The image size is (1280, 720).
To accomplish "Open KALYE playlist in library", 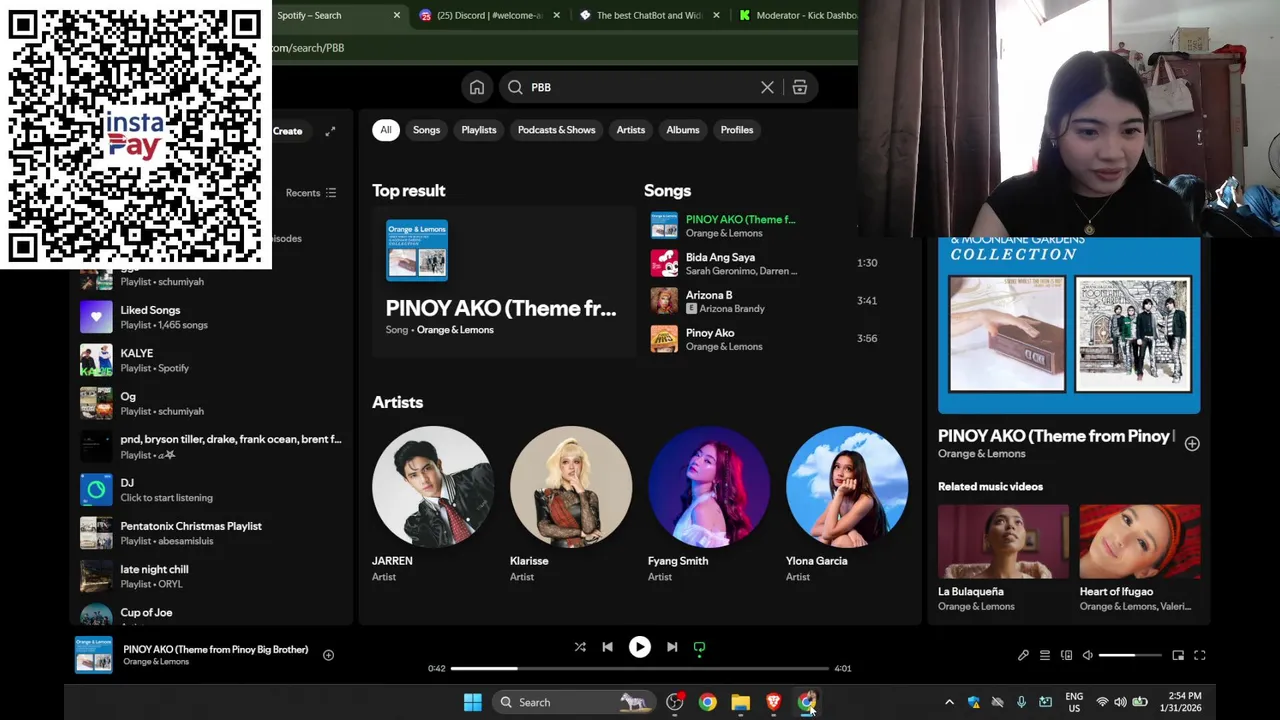I will point(211,360).
